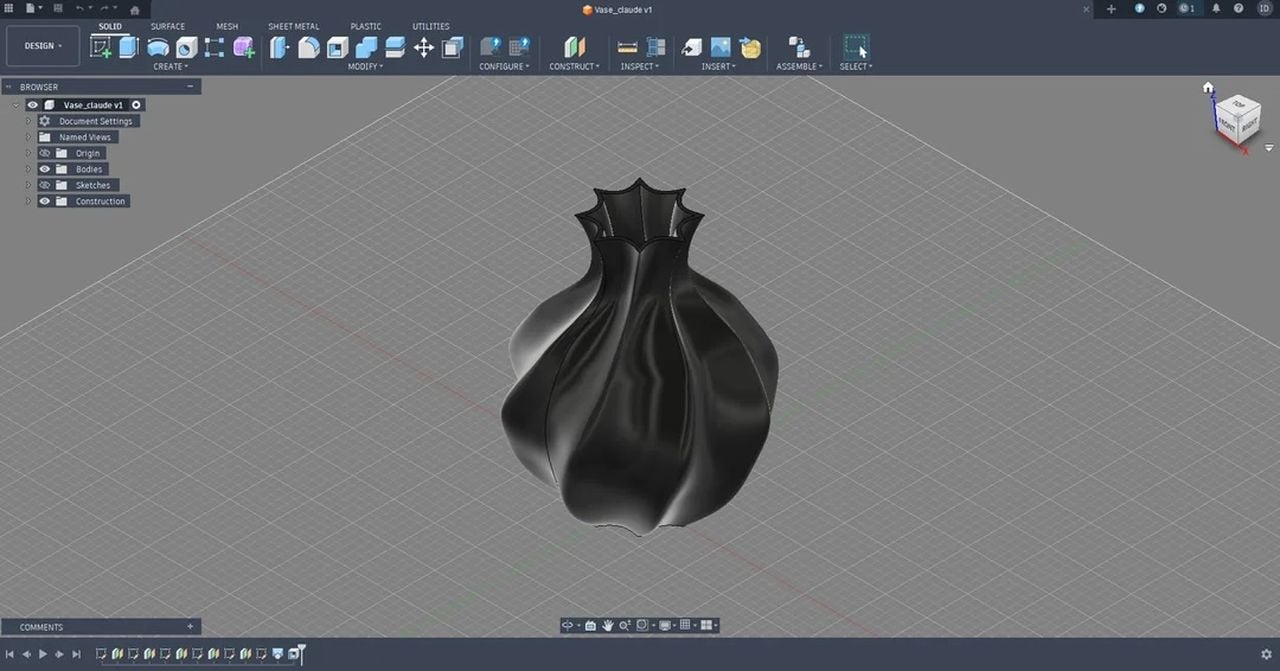
Task: Click the Configure table icon
Action: coord(519,47)
